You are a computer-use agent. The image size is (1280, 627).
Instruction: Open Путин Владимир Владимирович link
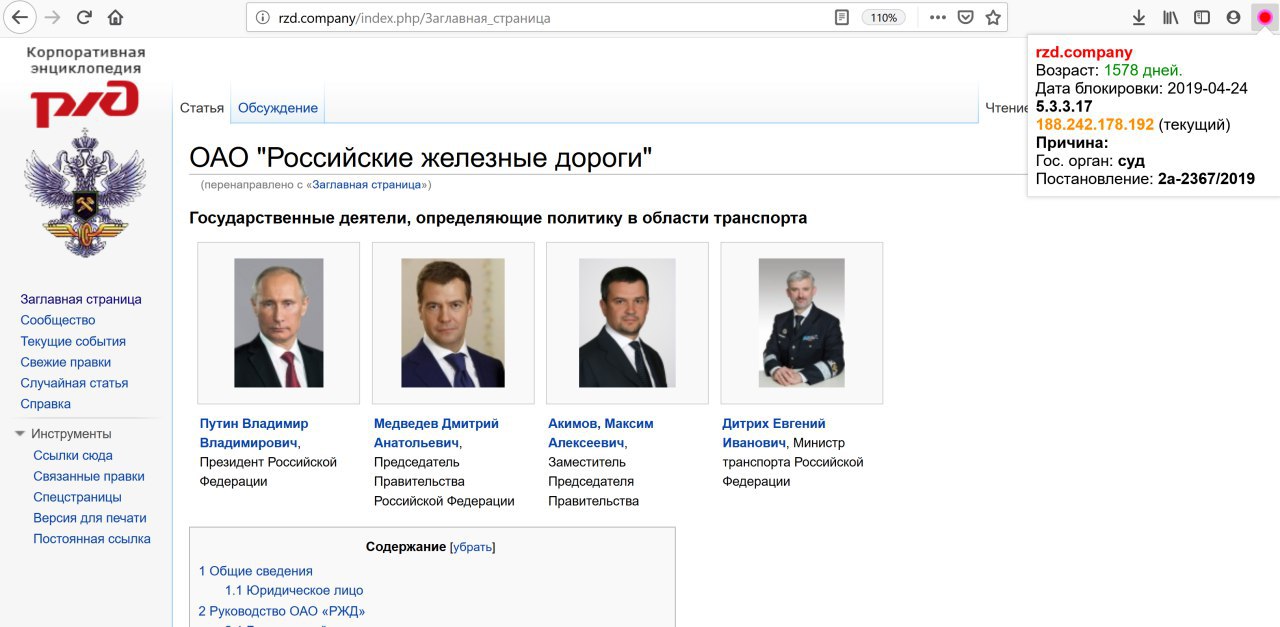click(254, 433)
